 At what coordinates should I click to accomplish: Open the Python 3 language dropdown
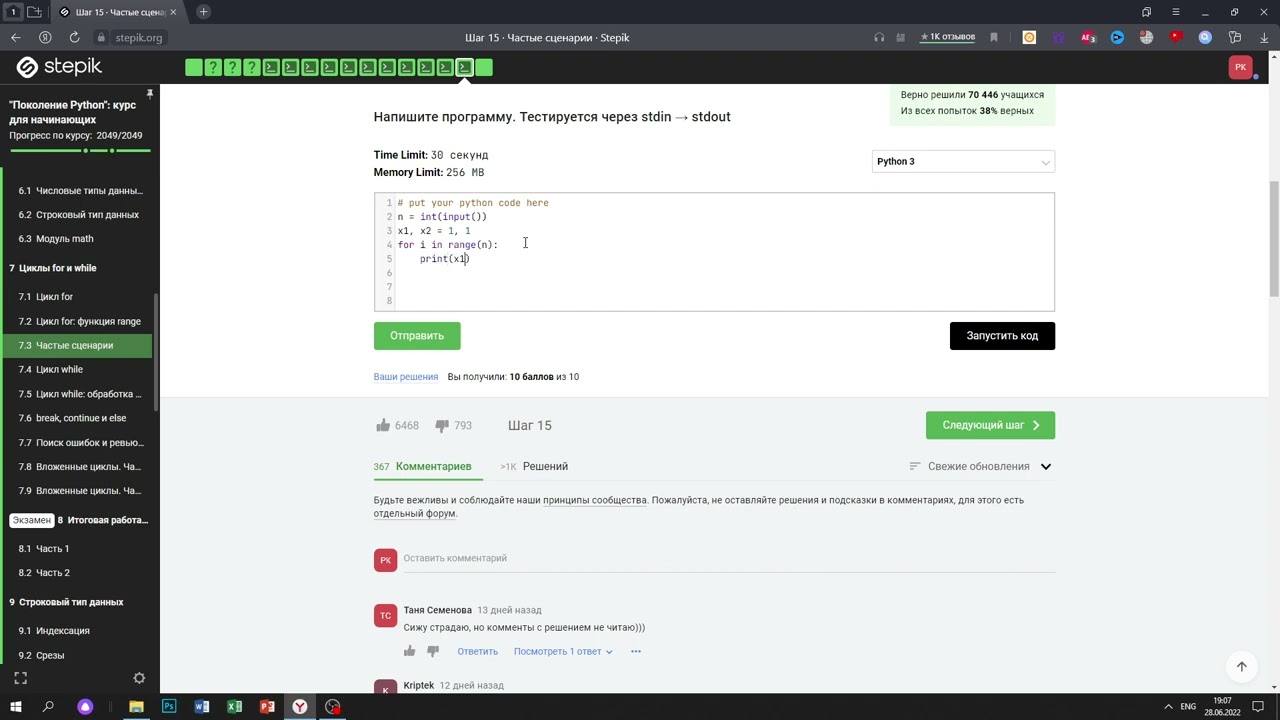click(x=963, y=161)
